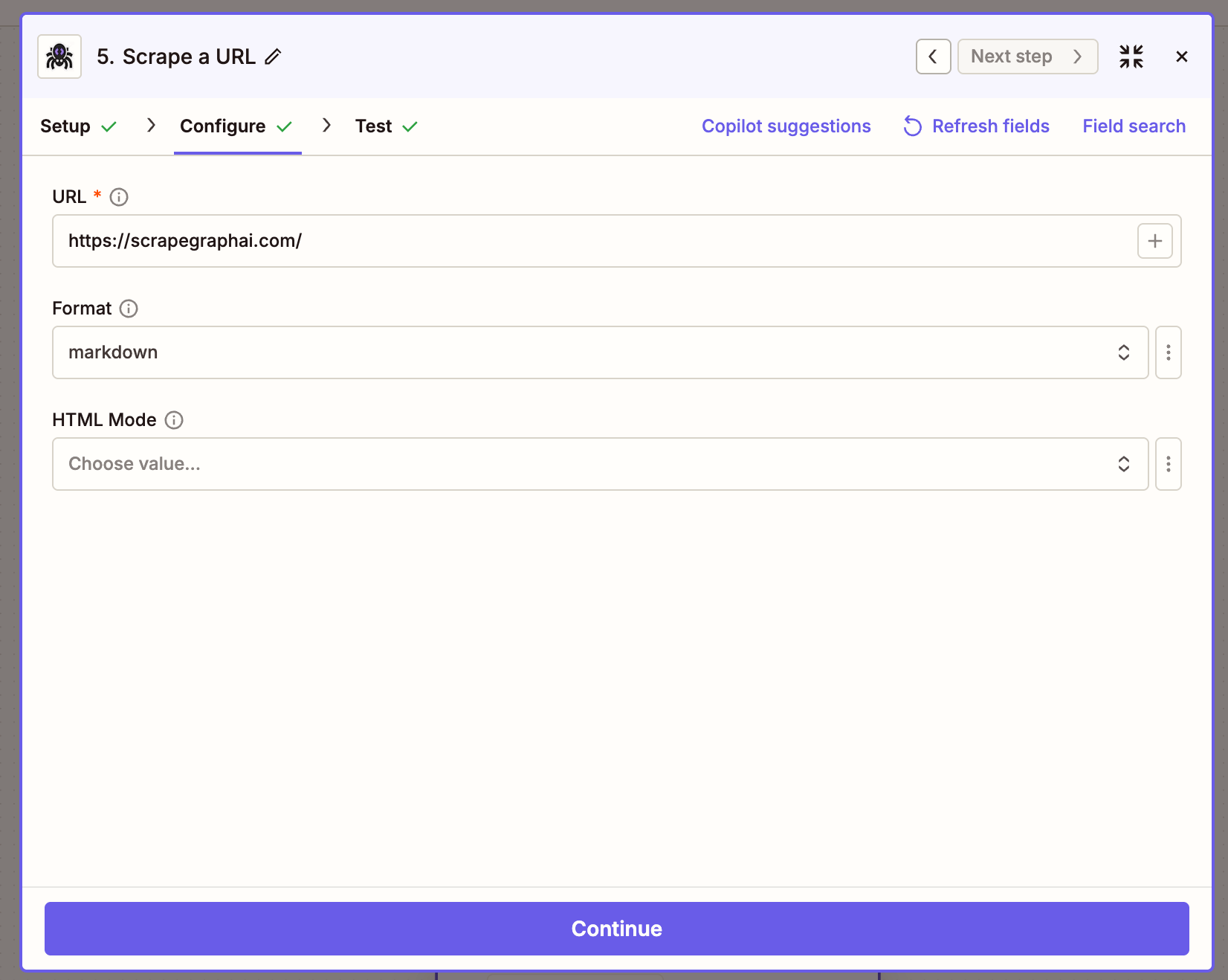Click the Next step button
Viewport: 1228px width, 980px height.
click(x=1027, y=57)
